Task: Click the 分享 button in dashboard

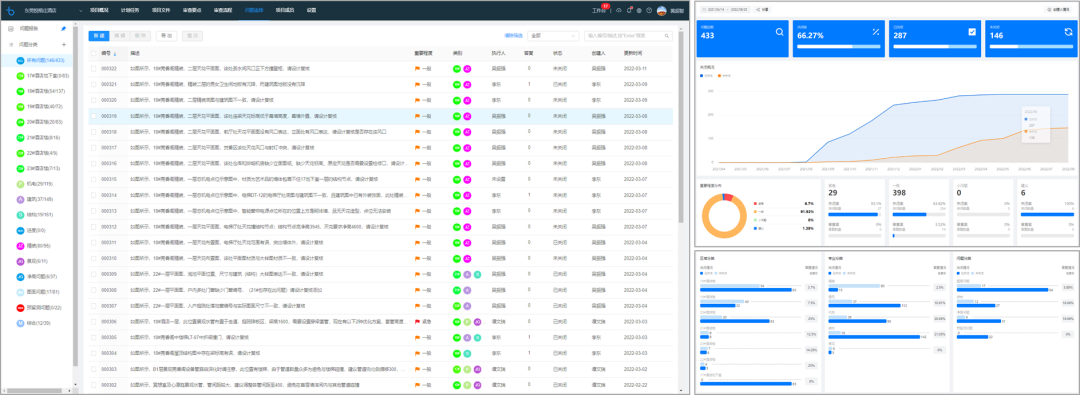Action: click(x=762, y=10)
